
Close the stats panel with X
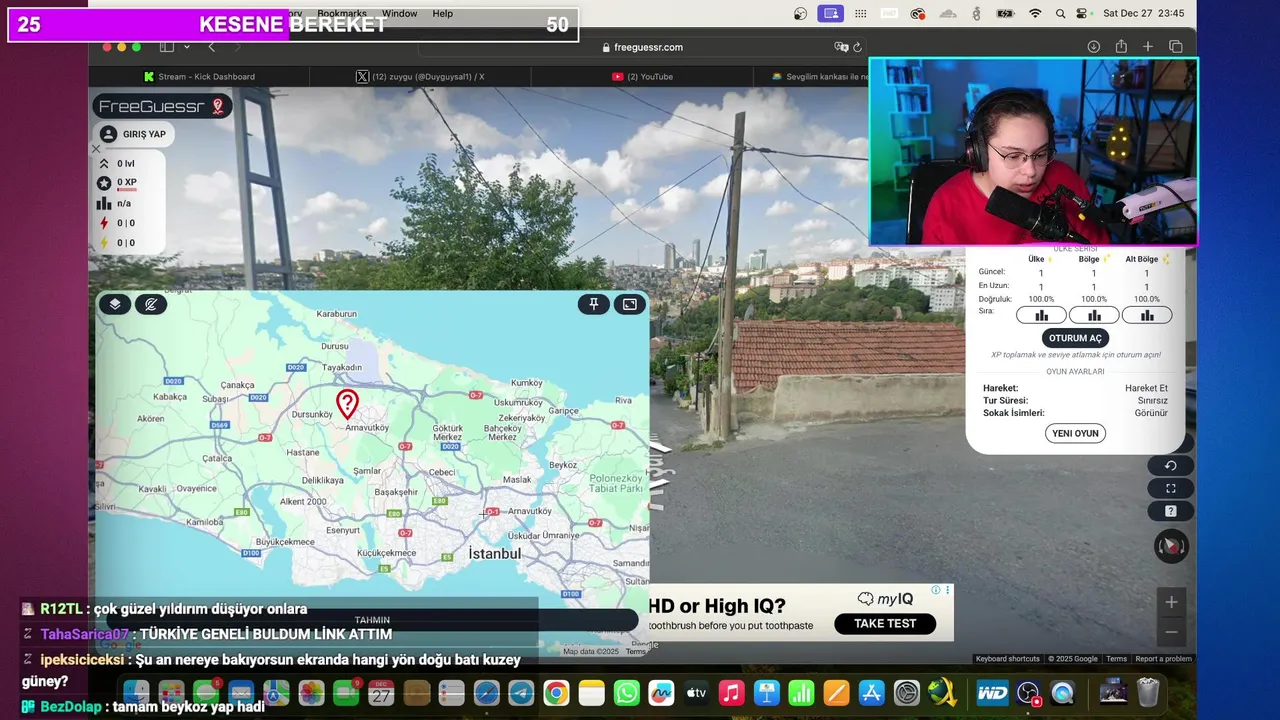[97, 149]
